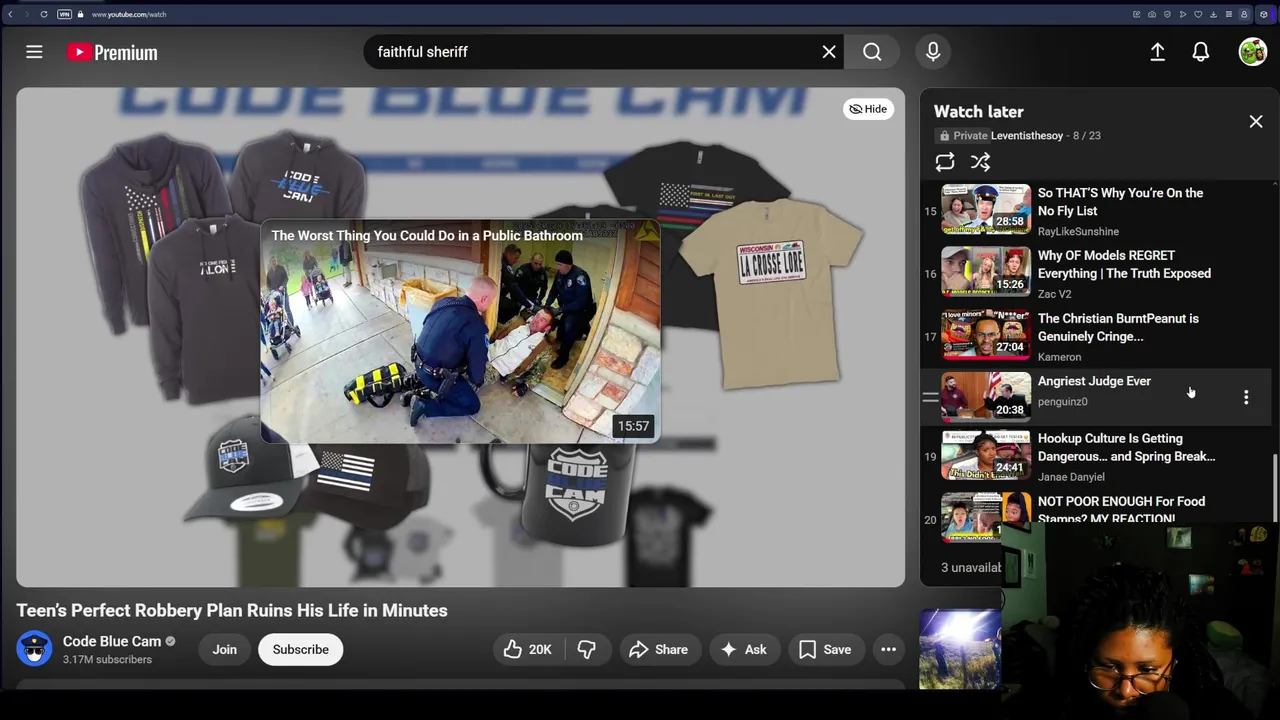Viewport: 1280px width, 720px height.
Task: Open the site lock security icon
Action: pos(81,14)
